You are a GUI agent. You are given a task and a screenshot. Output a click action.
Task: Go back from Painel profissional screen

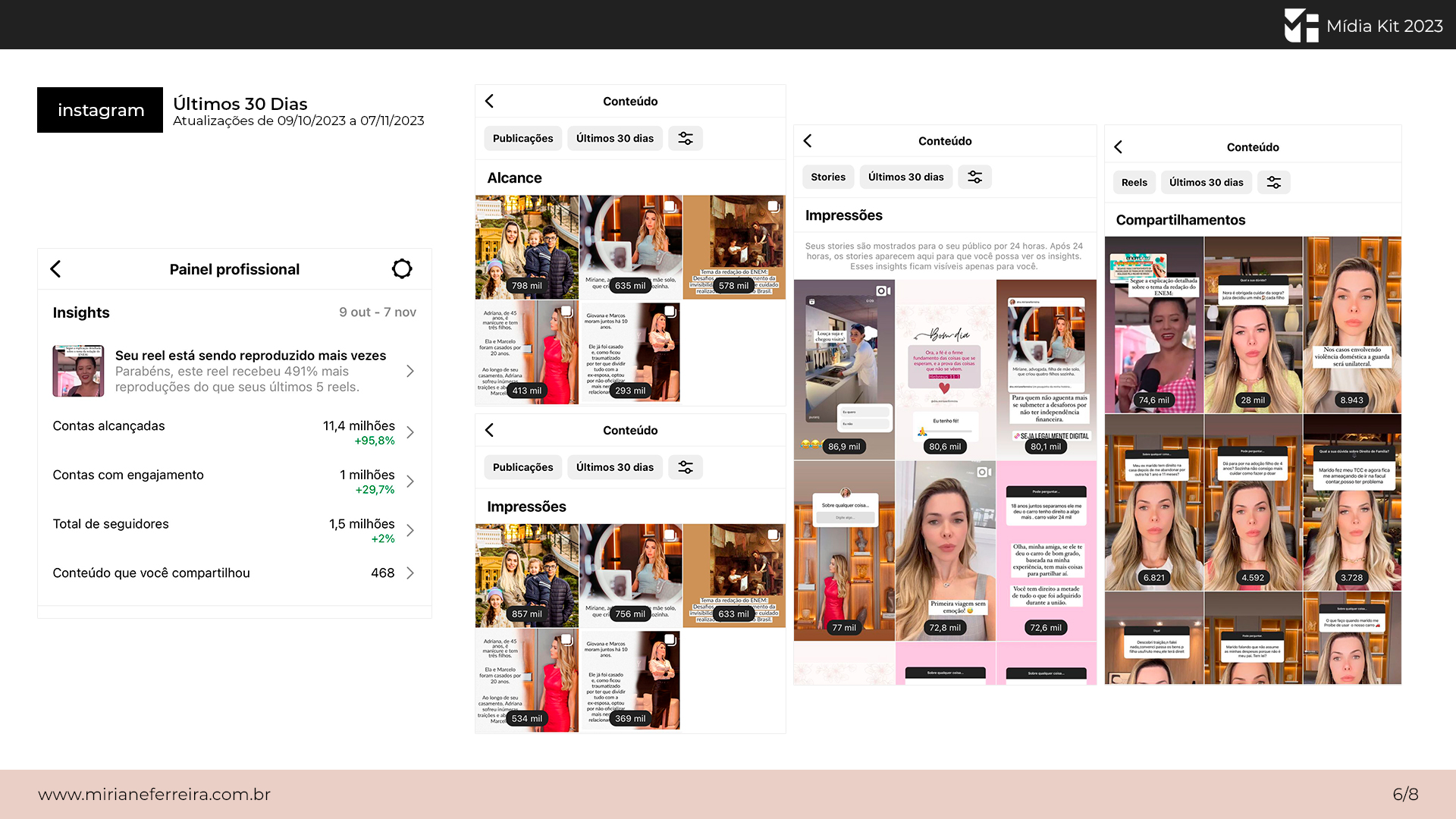(55, 269)
